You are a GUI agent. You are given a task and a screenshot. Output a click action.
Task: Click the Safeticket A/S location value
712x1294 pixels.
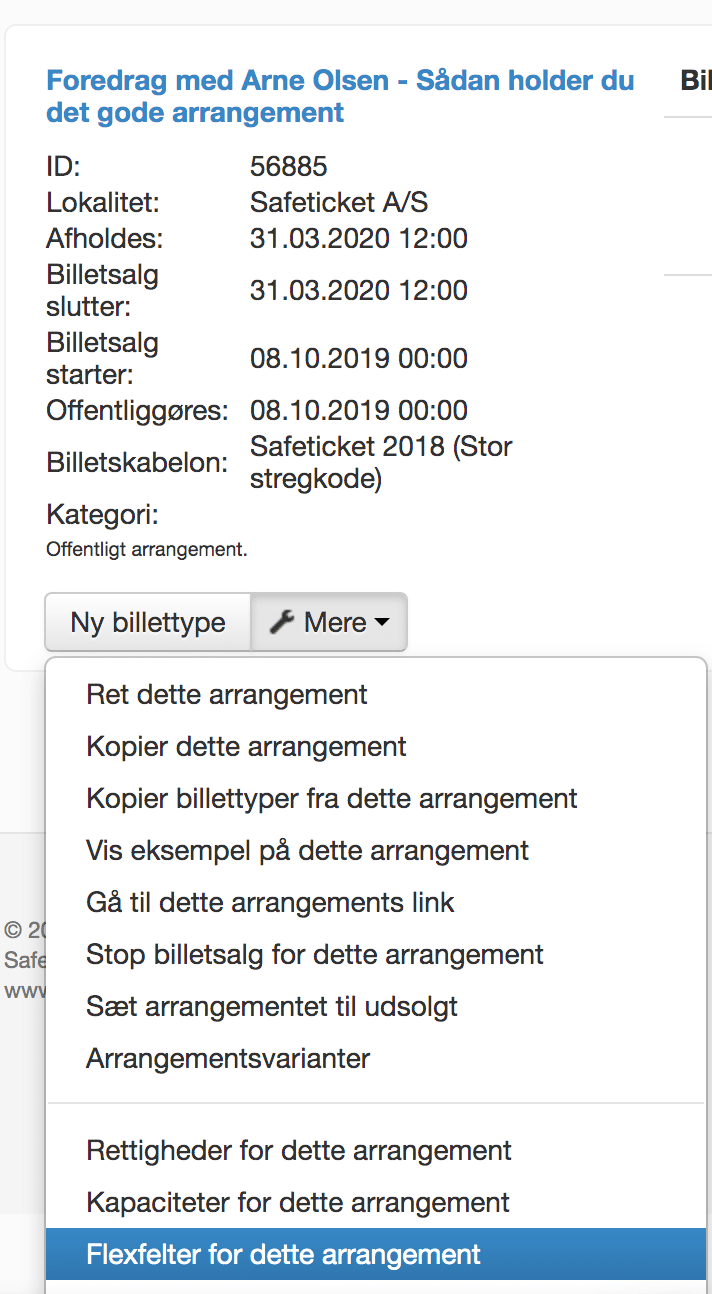pos(339,203)
